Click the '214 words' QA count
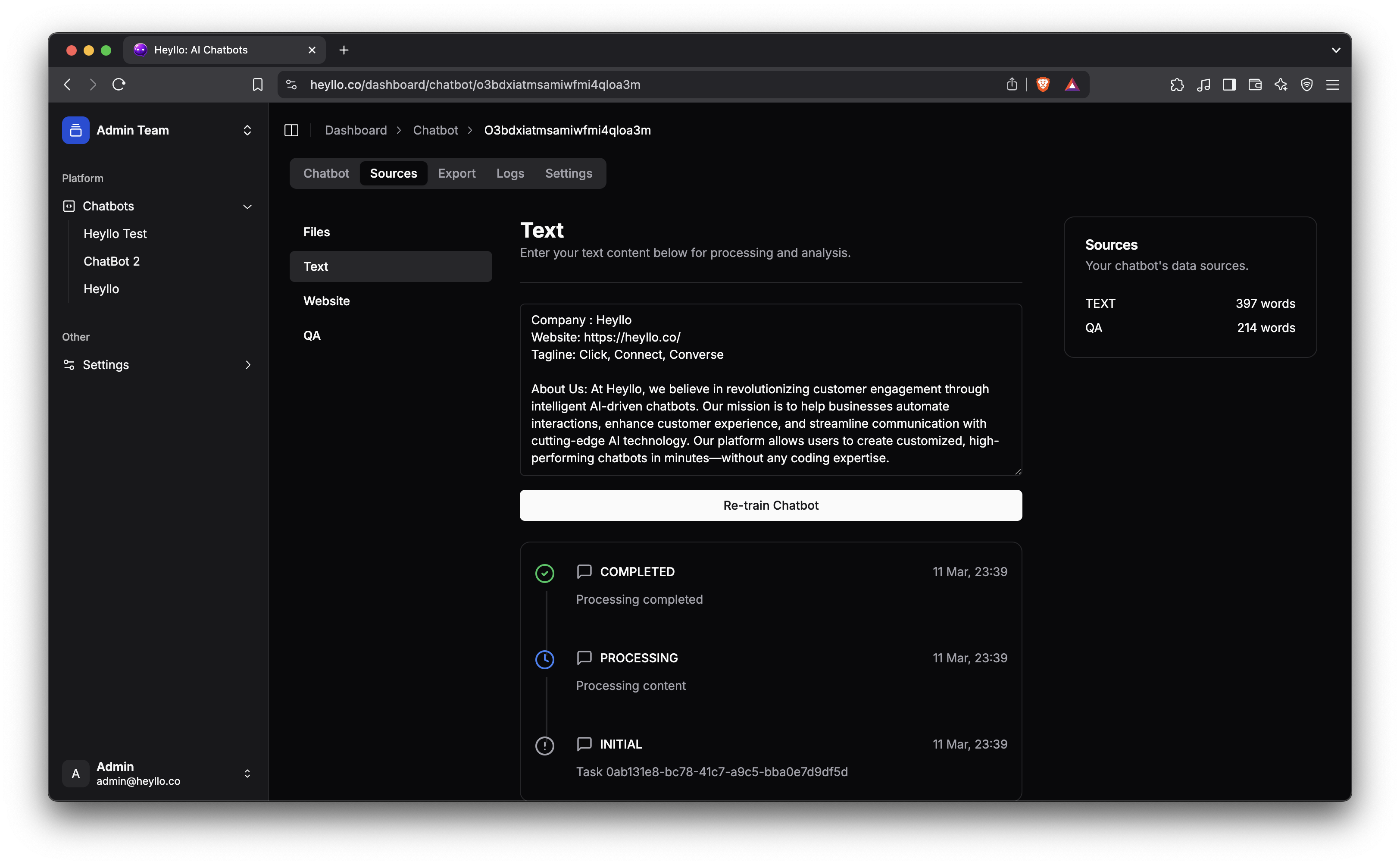Image resolution: width=1400 pixels, height=865 pixels. coord(1266,328)
